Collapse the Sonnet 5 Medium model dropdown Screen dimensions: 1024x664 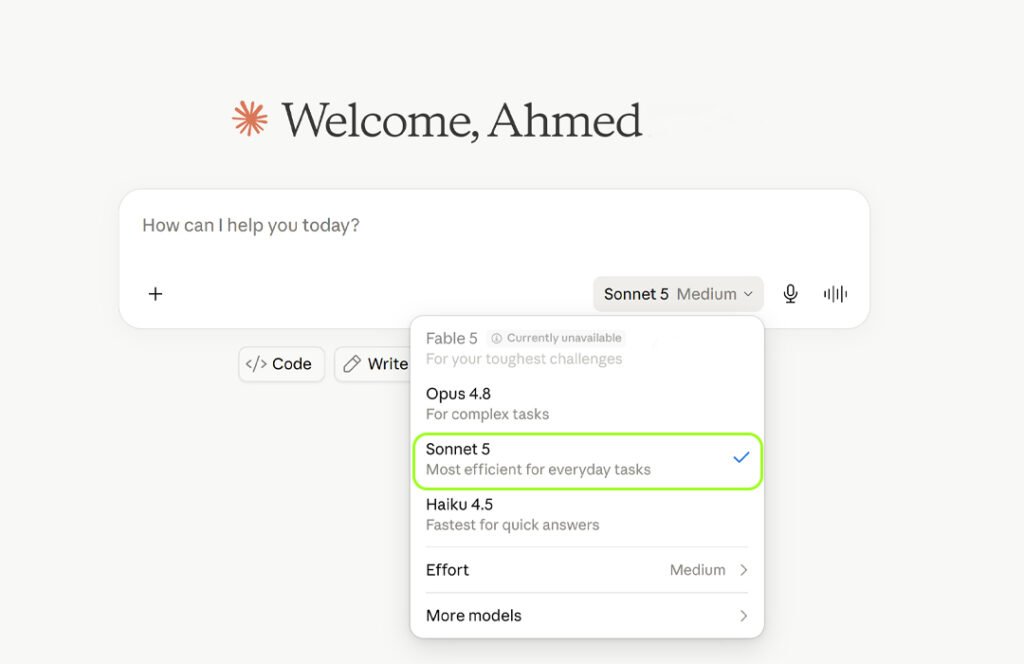point(678,294)
